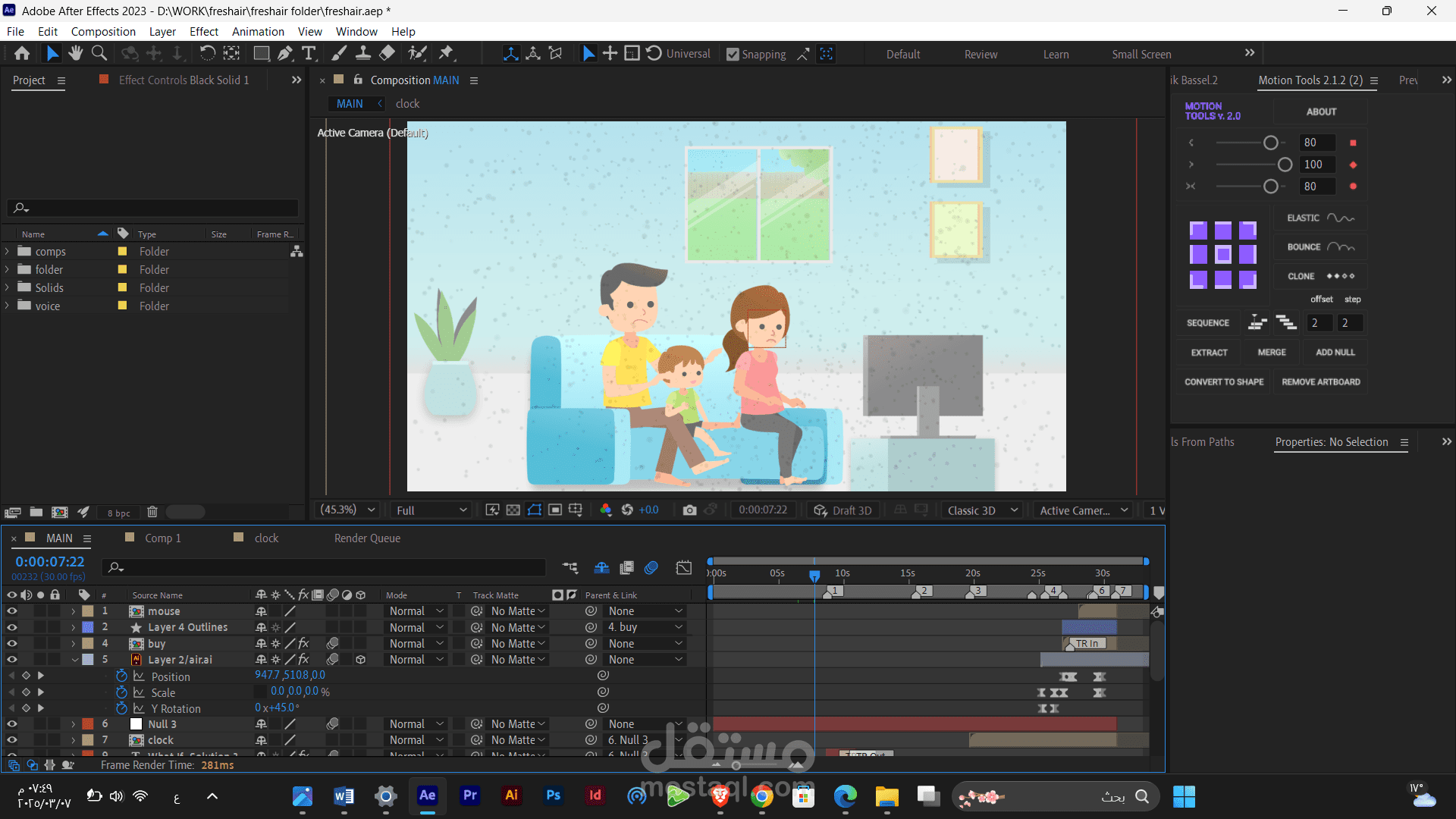The width and height of the screenshot is (1456, 819).
Task: Click trash icon in Project panel
Action: pyautogui.click(x=152, y=513)
